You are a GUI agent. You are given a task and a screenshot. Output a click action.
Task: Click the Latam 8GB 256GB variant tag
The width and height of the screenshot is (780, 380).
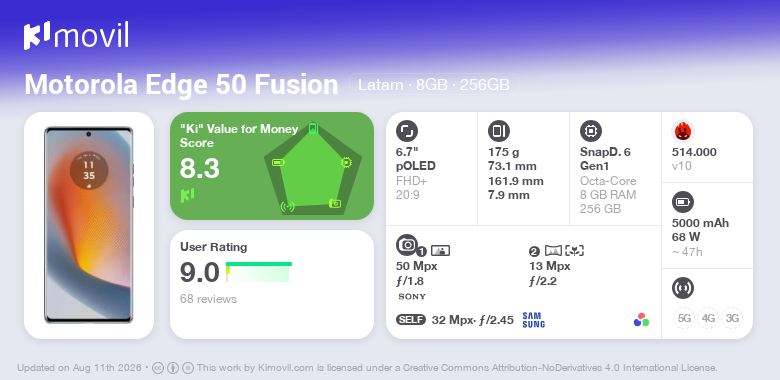point(434,85)
